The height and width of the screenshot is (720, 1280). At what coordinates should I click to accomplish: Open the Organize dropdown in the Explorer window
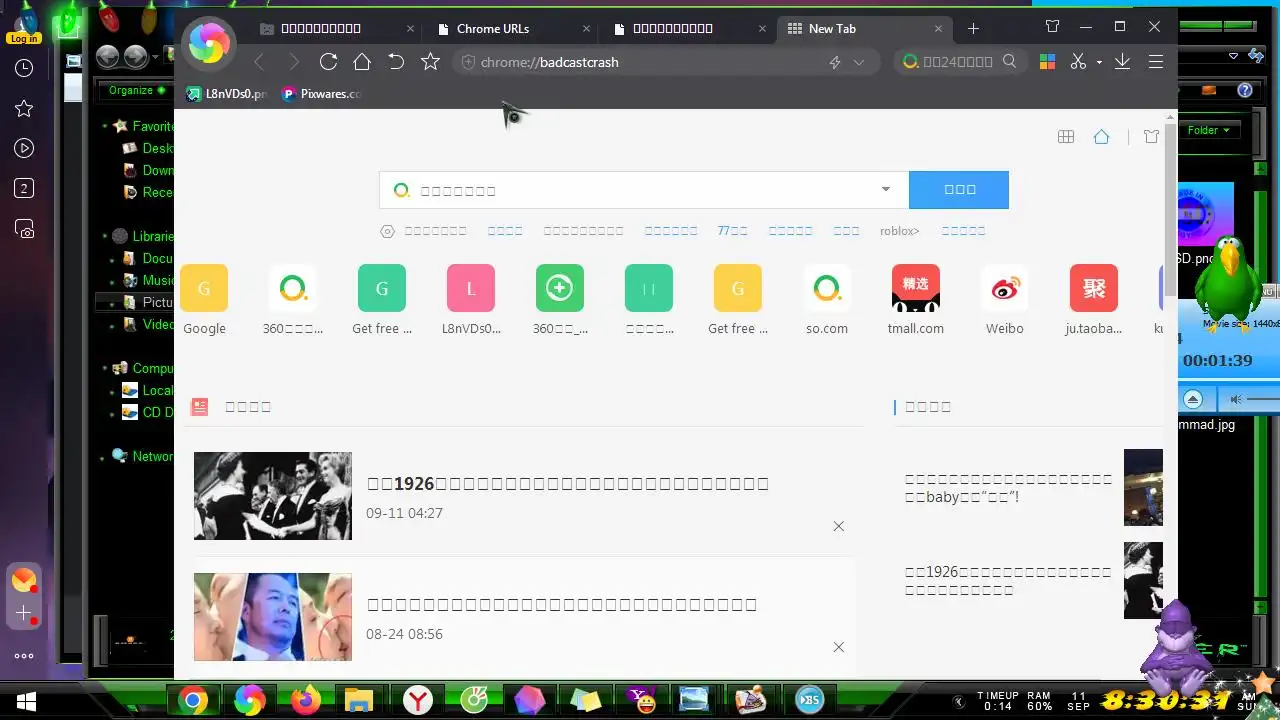pos(136,90)
